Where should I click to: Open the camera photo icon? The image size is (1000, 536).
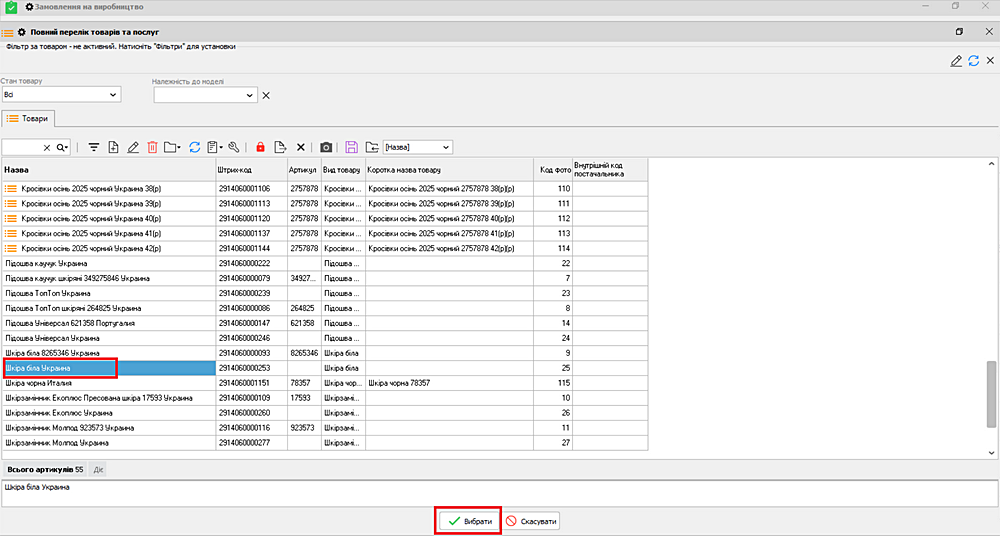pos(326,147)
